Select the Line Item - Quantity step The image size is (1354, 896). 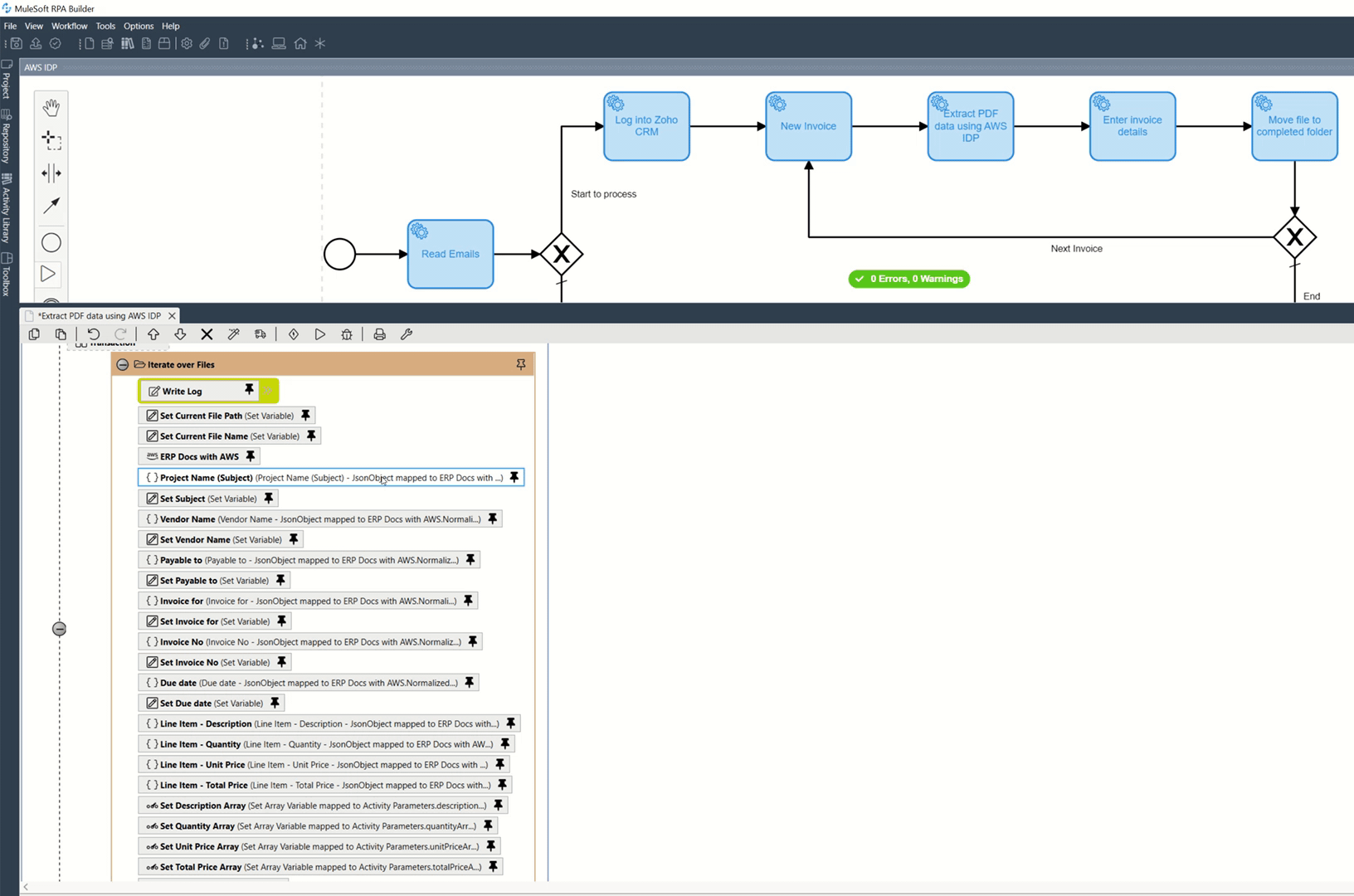326,743
